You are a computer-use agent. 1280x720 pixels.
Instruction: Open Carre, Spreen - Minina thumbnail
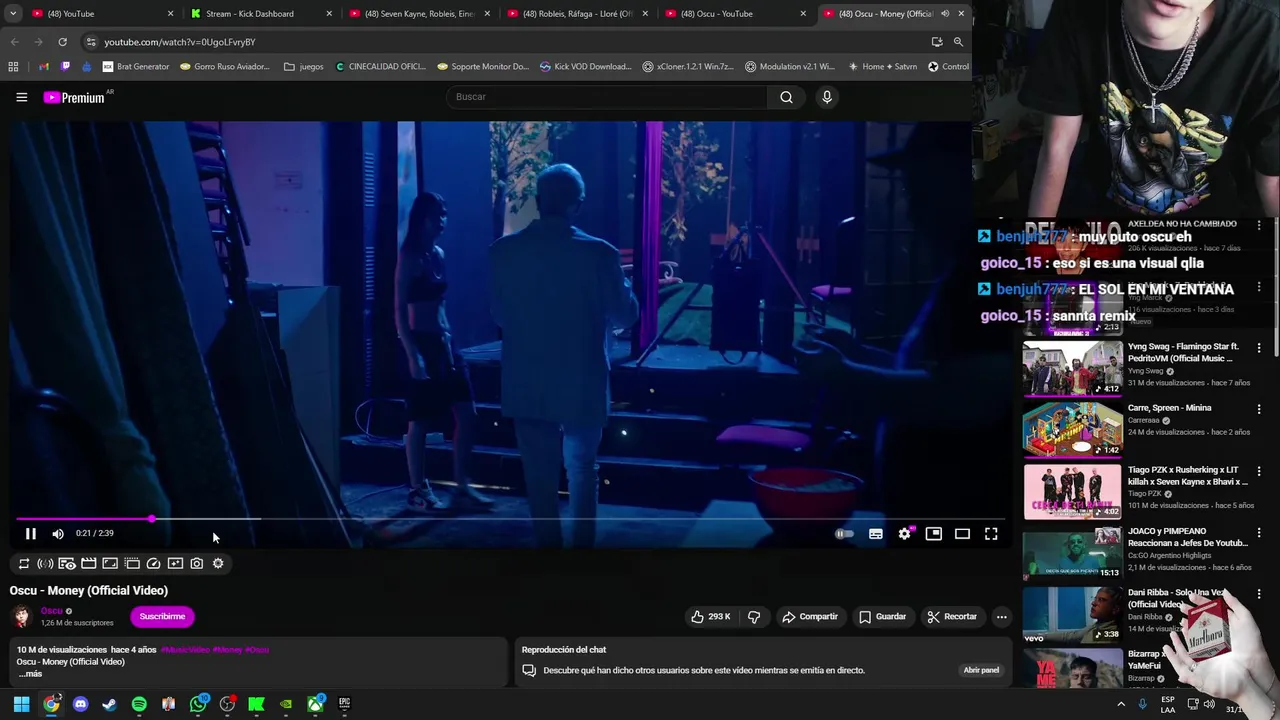point(1072,430)
